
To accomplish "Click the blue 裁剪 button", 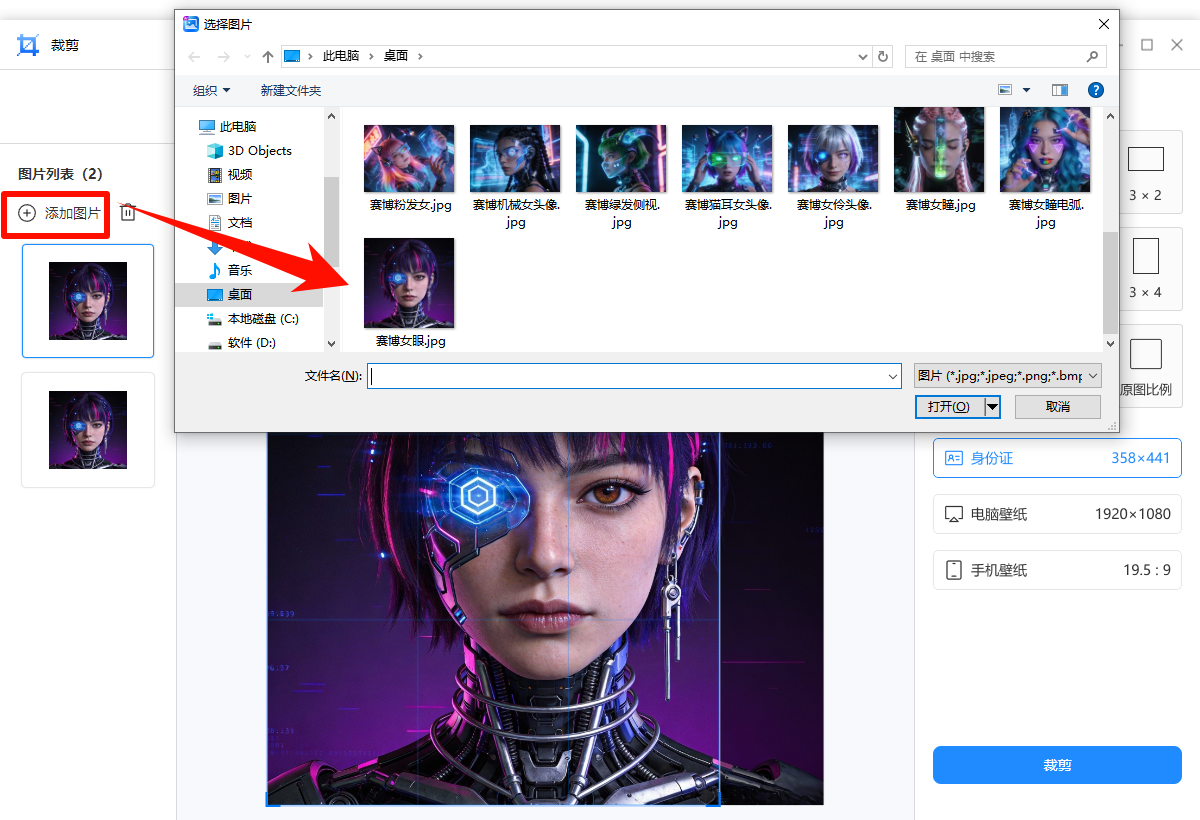I will 1057,765.
